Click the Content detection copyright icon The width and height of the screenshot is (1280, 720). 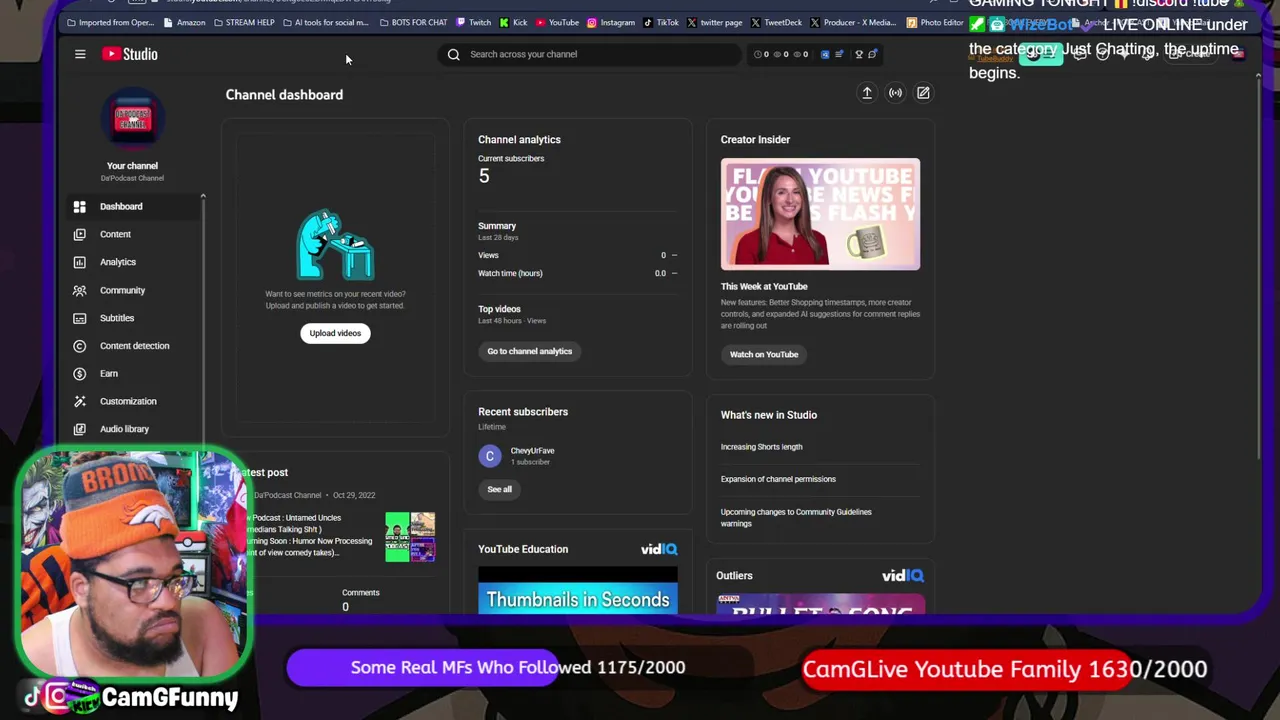click(x=79, y=346)
